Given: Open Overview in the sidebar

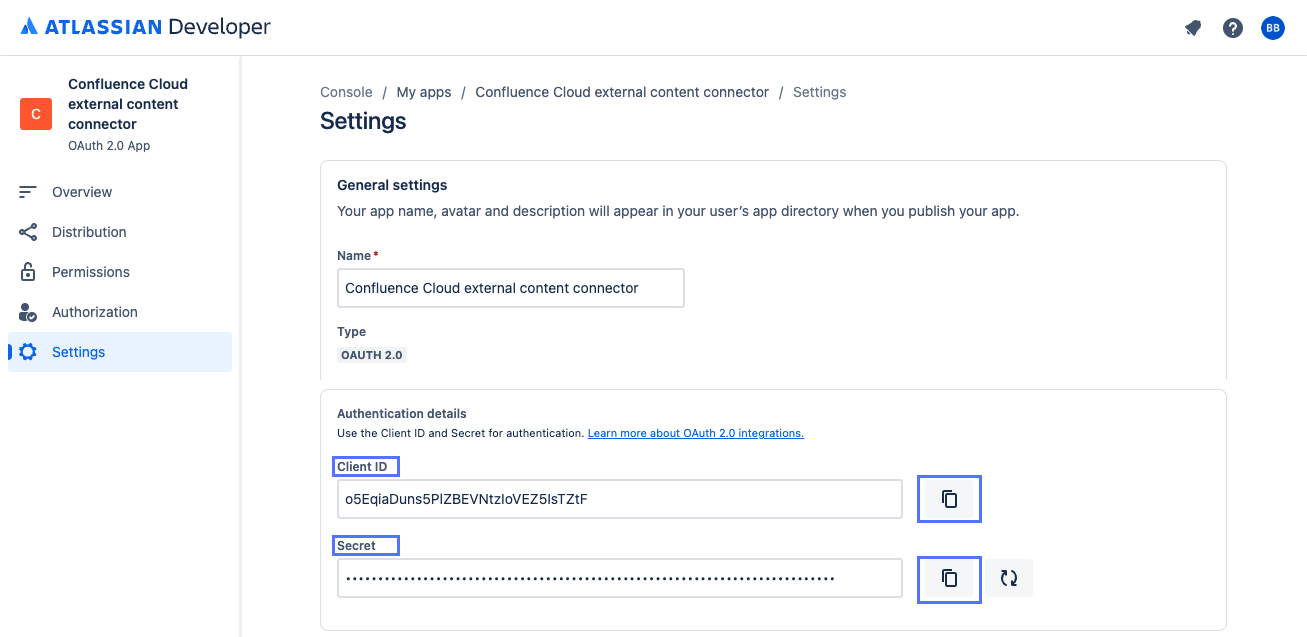Looking at the screenshot, I should pyautogui.click(x=120, y=192).
